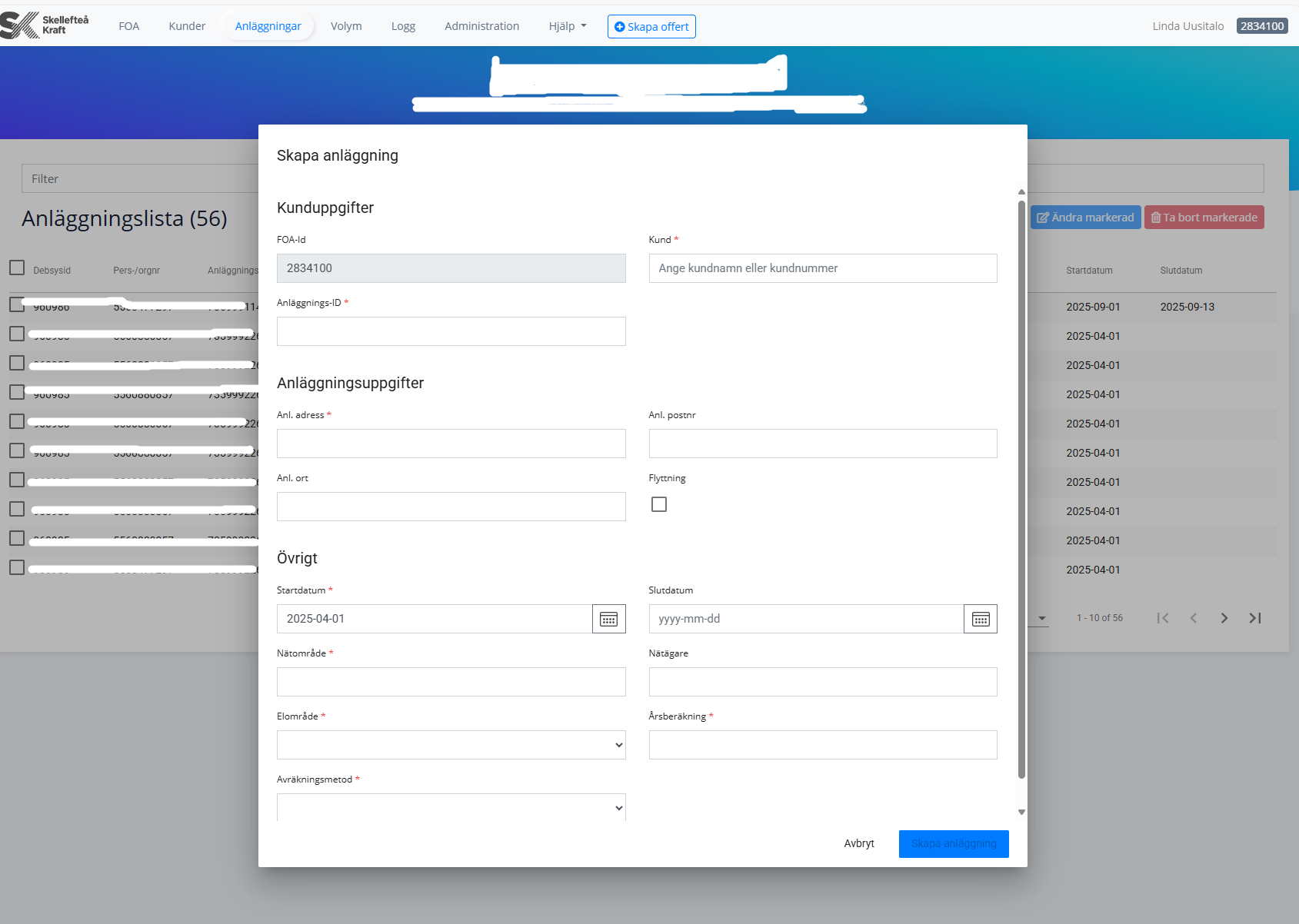Jump to last page of list
Screen dimensions: 1299x924
[x=1254, y=618]
